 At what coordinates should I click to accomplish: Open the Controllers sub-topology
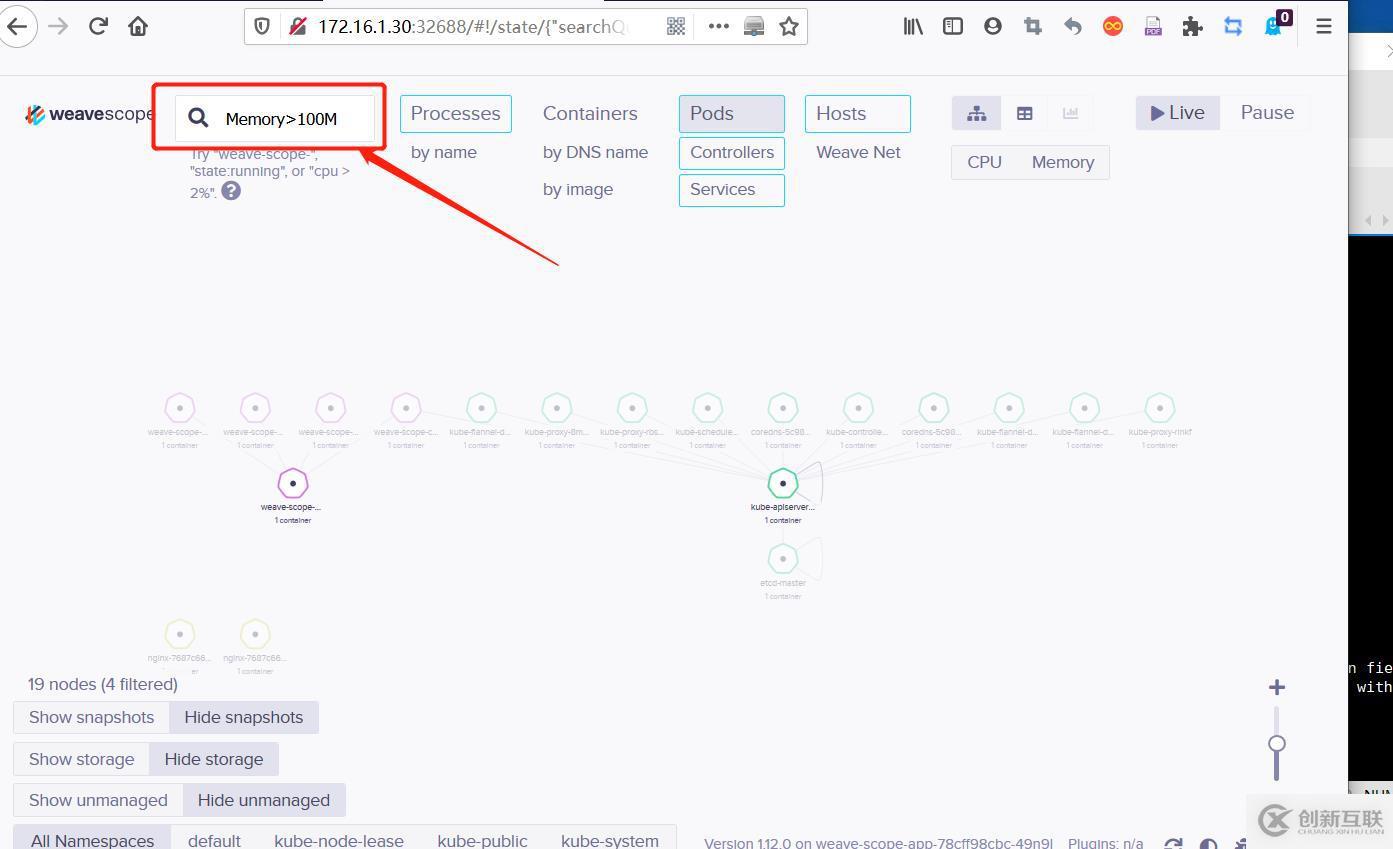point(731,153)
